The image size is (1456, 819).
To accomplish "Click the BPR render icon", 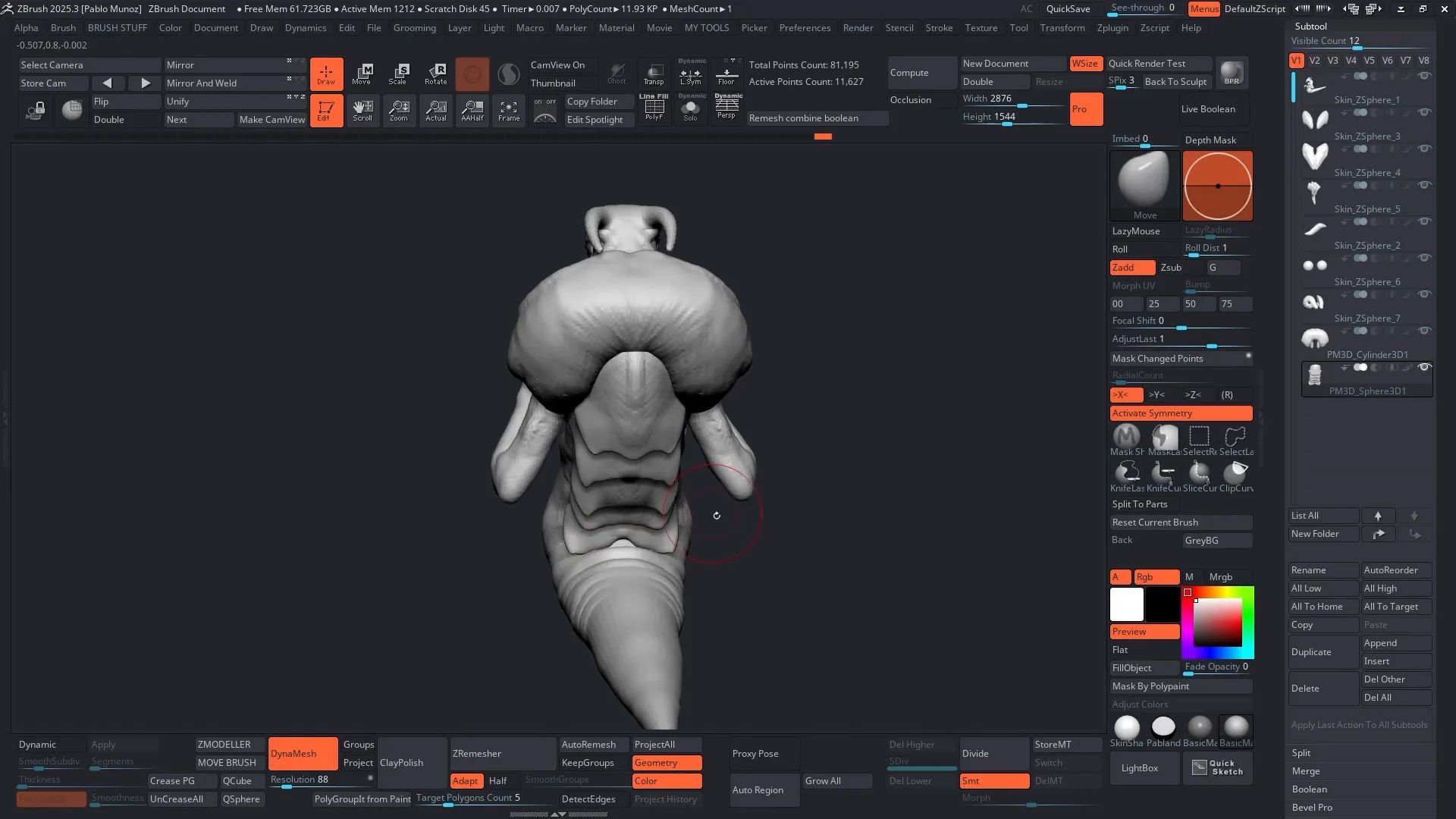I will pyautogui.click(x=1232, y=74).
